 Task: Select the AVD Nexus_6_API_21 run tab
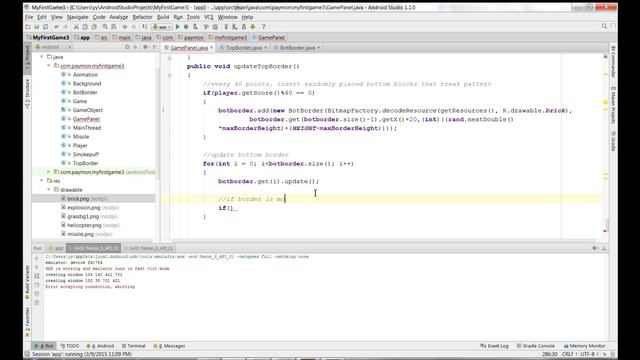149,248
